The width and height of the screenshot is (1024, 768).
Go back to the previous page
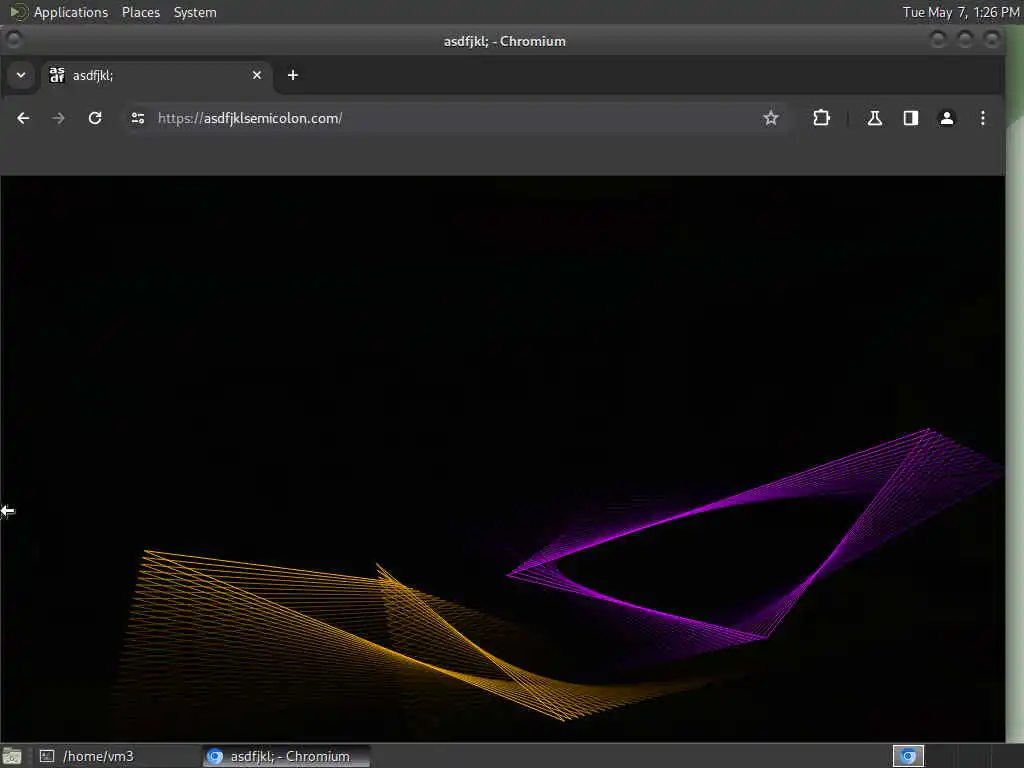23,118
